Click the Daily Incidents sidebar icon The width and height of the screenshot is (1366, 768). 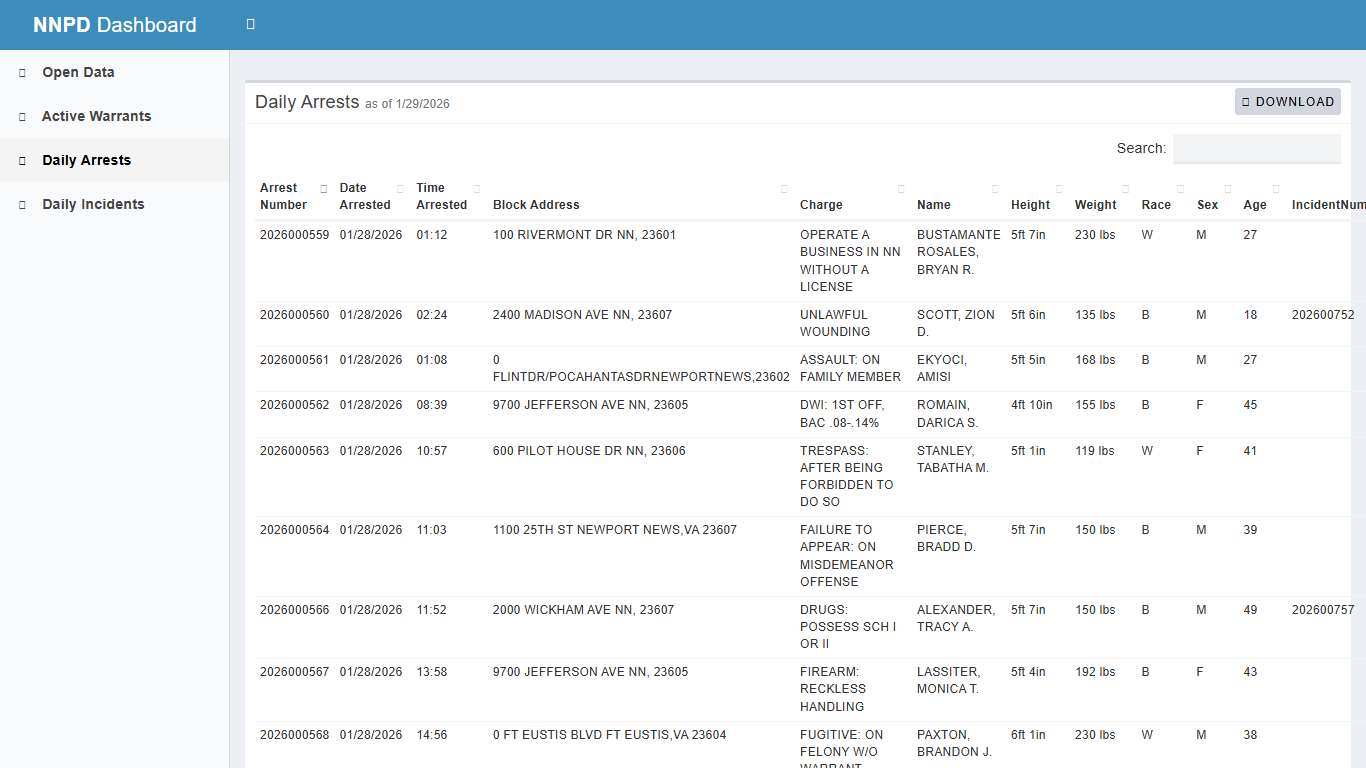[22, 204]
